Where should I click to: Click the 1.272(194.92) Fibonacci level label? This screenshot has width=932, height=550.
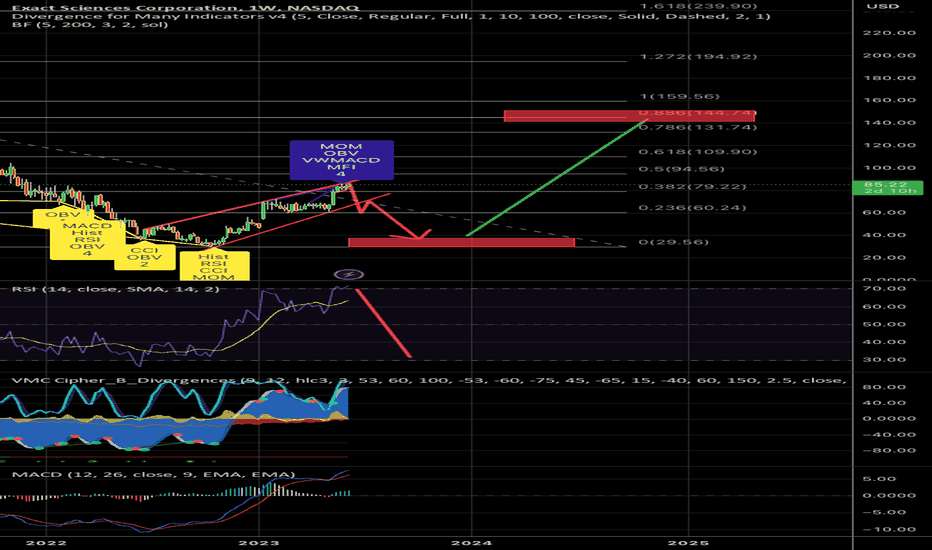pos(698,56)
